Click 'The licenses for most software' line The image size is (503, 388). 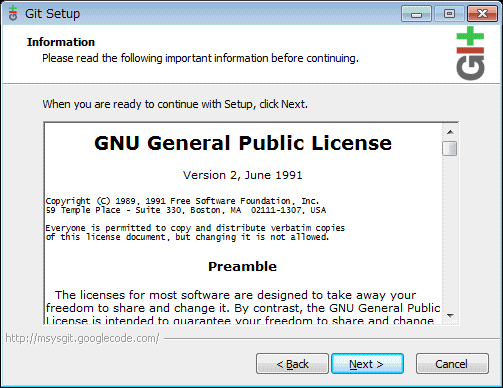click(235, 295)
